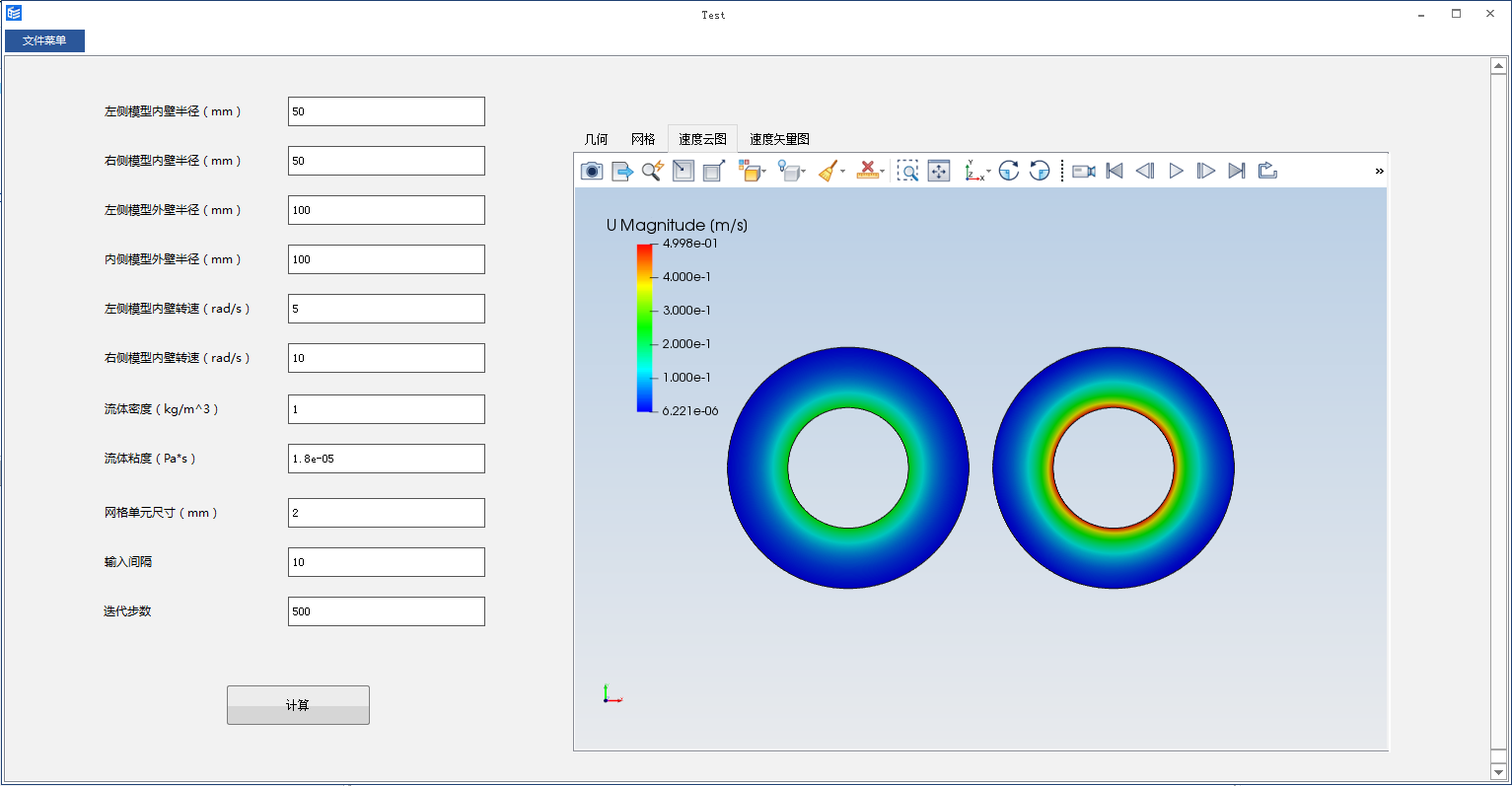Rotate view counterclockwise with the rotate icon
The height and width of the screenshot is (786, 1512).
pos(1040,171)
